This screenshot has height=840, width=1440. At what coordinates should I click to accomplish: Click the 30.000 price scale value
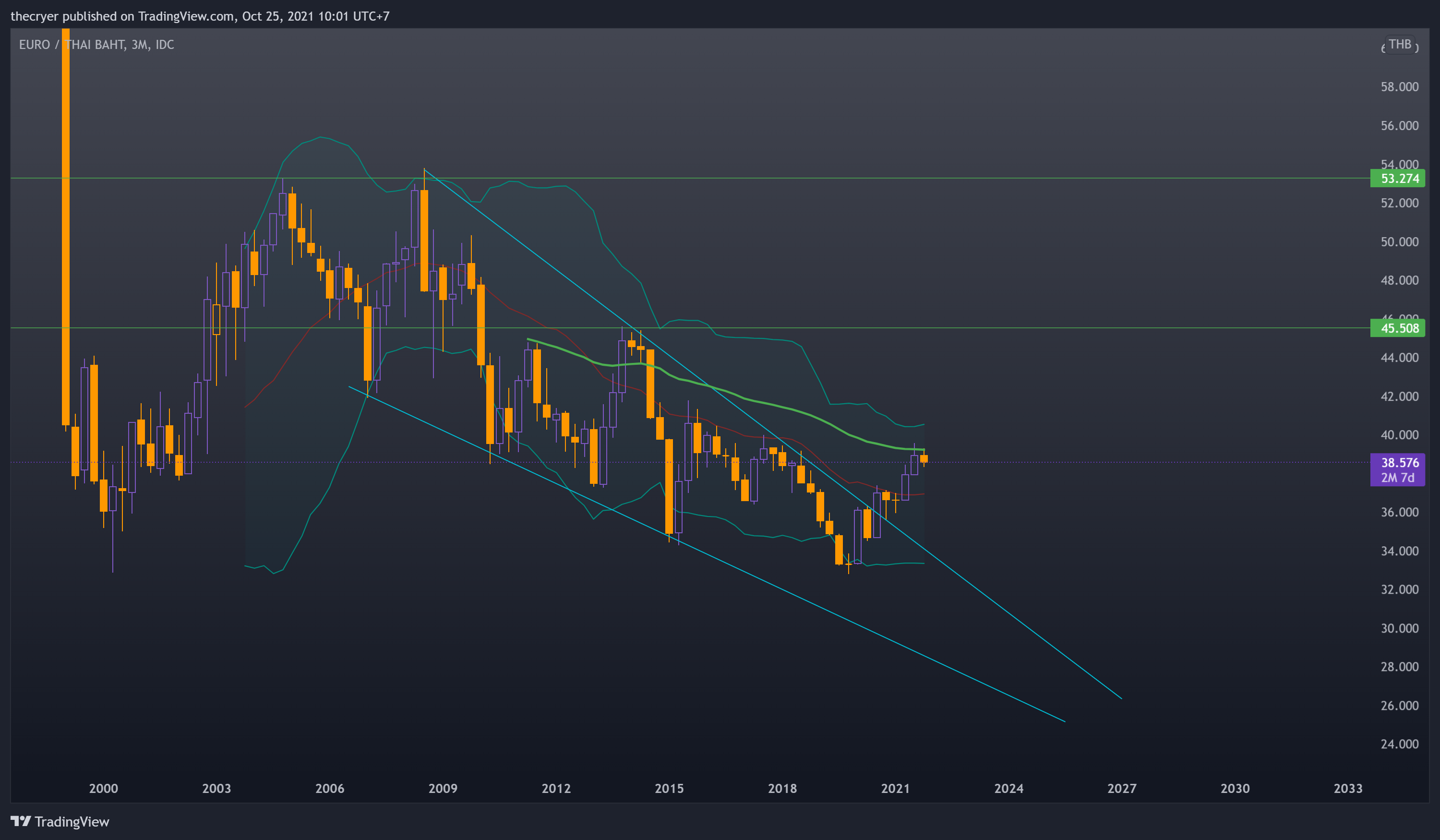tap(1399, 628)
